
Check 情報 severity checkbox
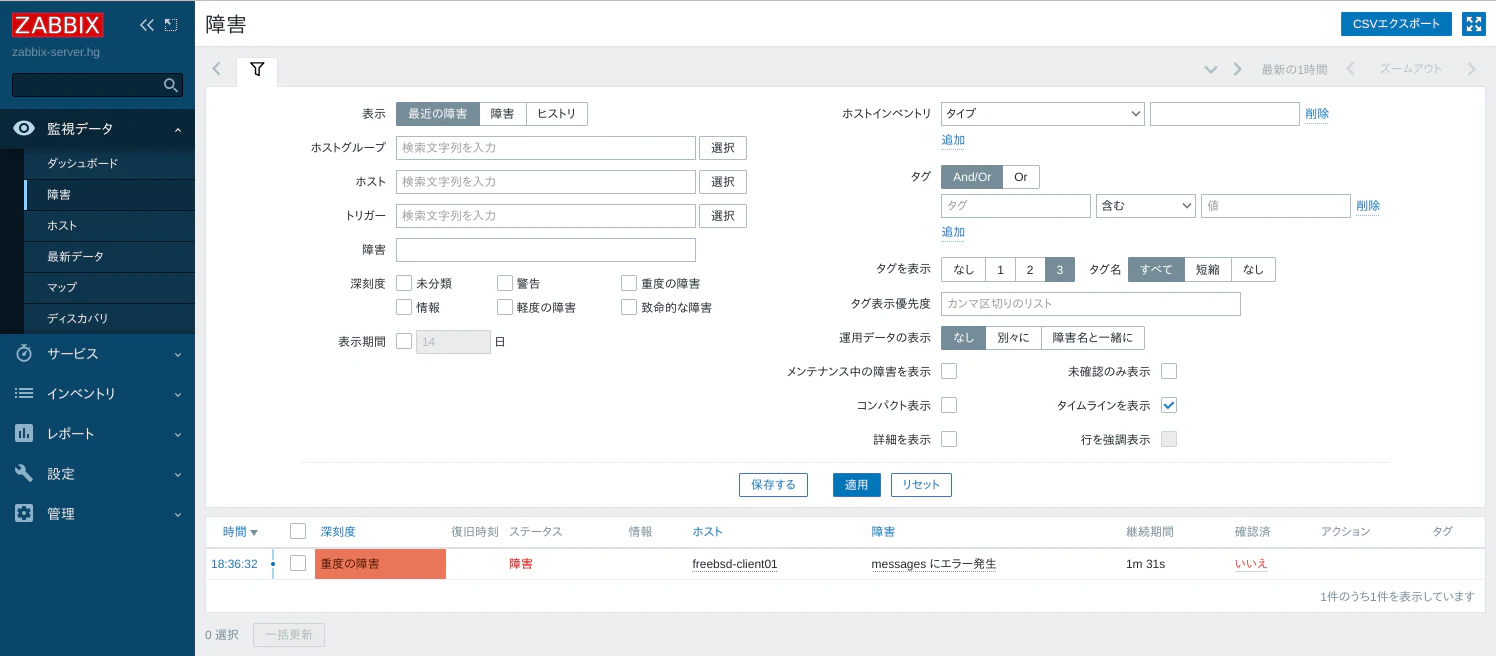point(404,307)
